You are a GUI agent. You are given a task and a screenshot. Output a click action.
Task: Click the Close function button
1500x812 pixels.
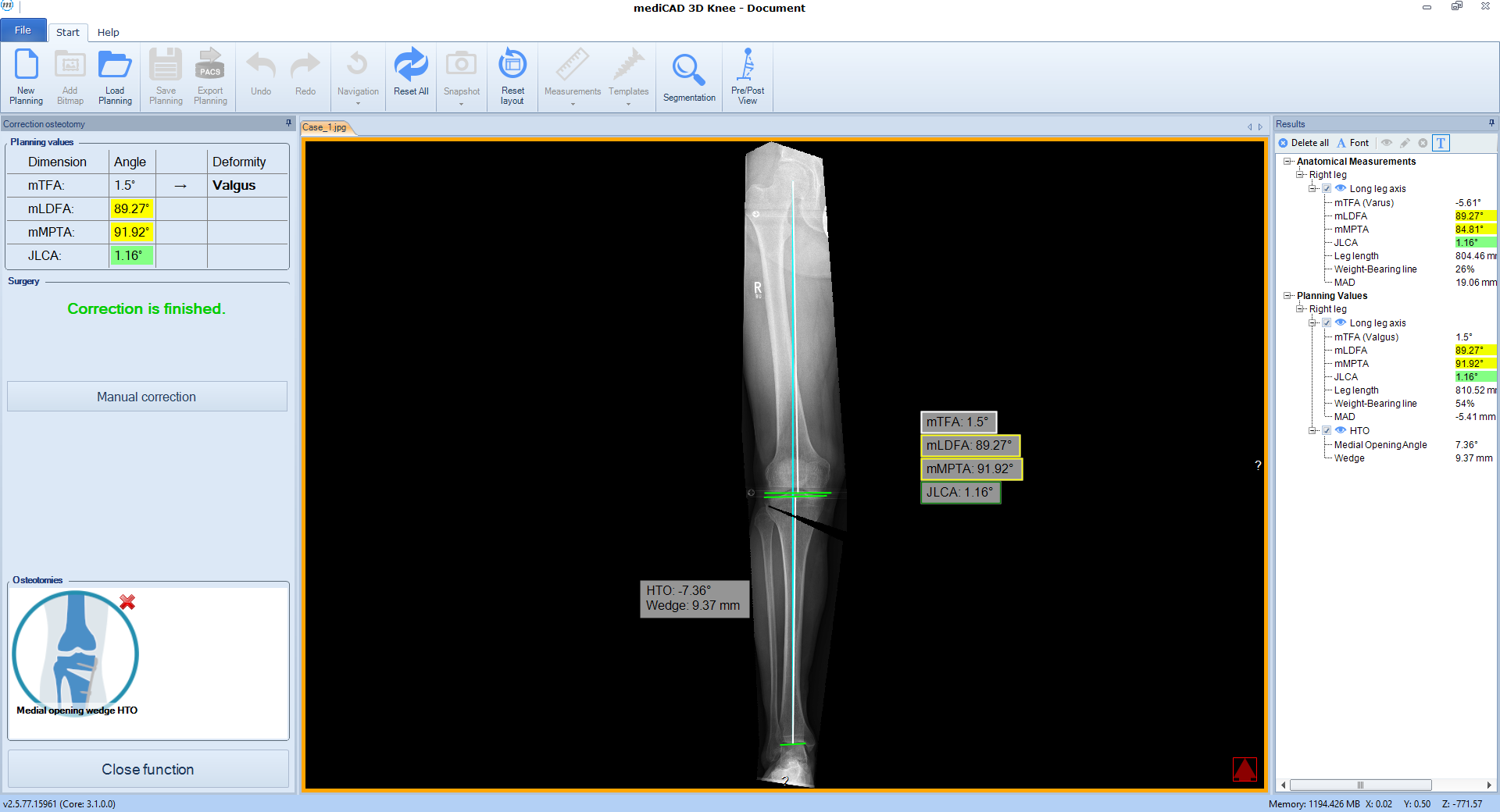click(148, 769)
